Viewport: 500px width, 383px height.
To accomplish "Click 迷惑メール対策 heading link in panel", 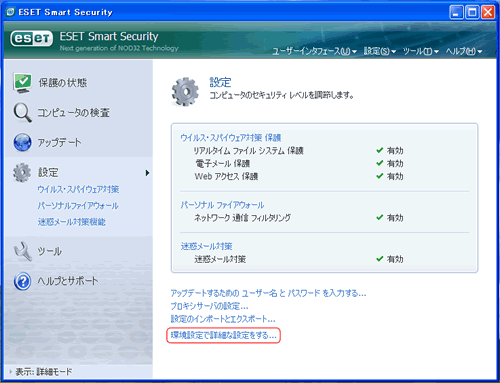I will coord(206,246).
